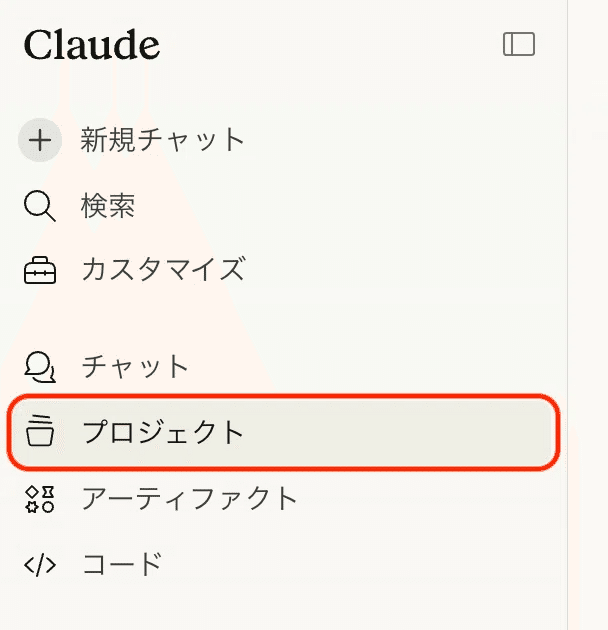Viewport: 608px width, 630px height.
Task: Open the カスタマイズ menu item
Action: 163,270
